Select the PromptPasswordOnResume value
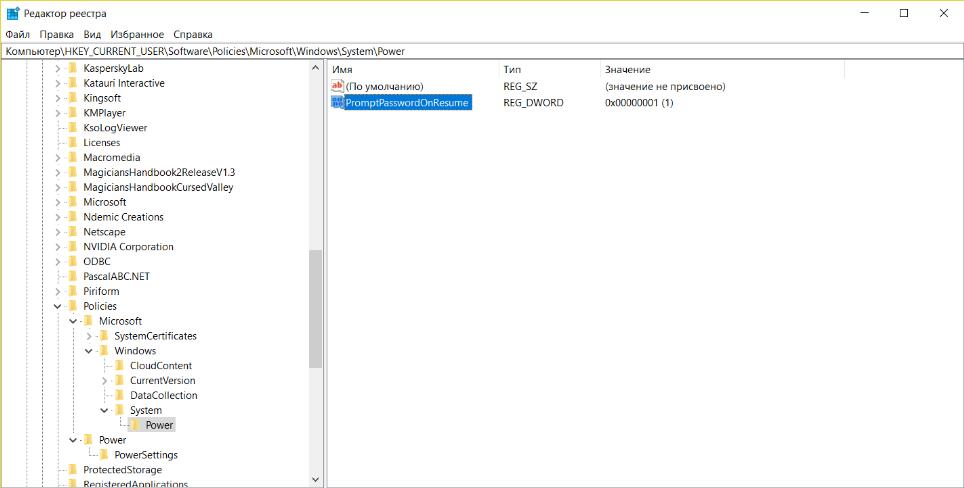This screenshot has width=964, height=488. 408,103
